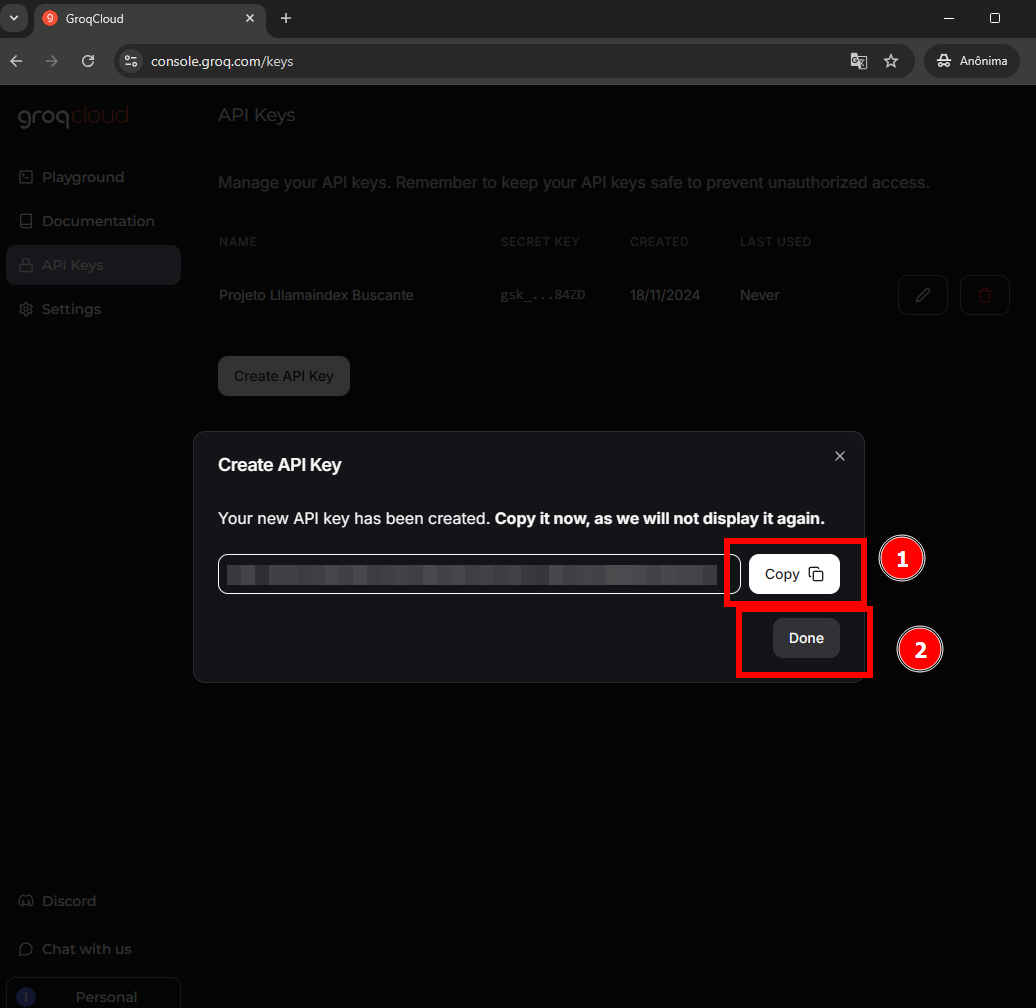The height and width of the screenshot is (1008, 1036).
Task: Open the tab search chevron menu
Action: 14,17
